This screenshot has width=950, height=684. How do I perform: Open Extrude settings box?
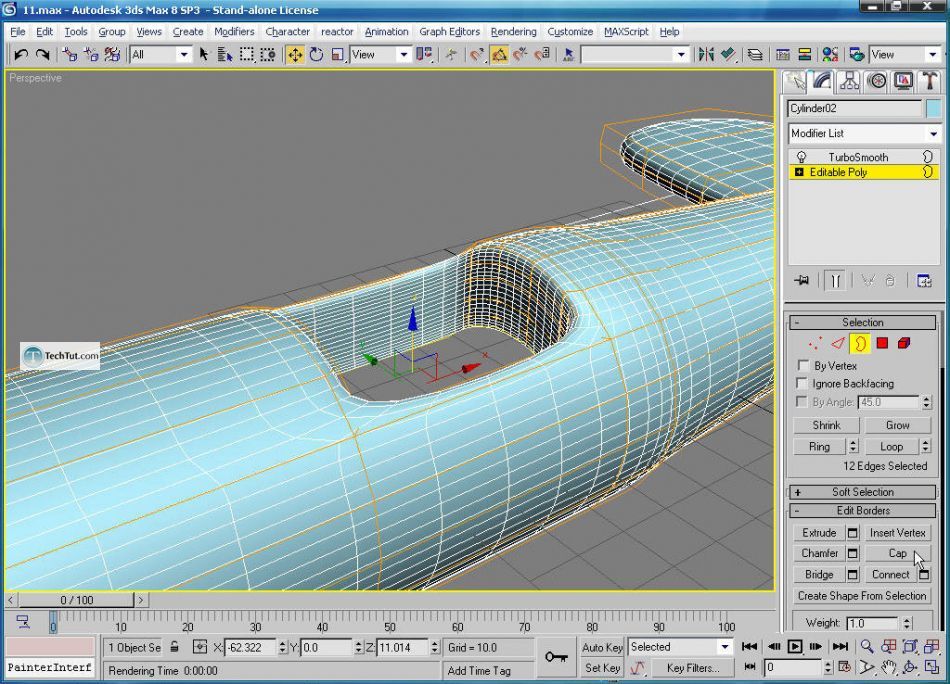click(852, 533)
